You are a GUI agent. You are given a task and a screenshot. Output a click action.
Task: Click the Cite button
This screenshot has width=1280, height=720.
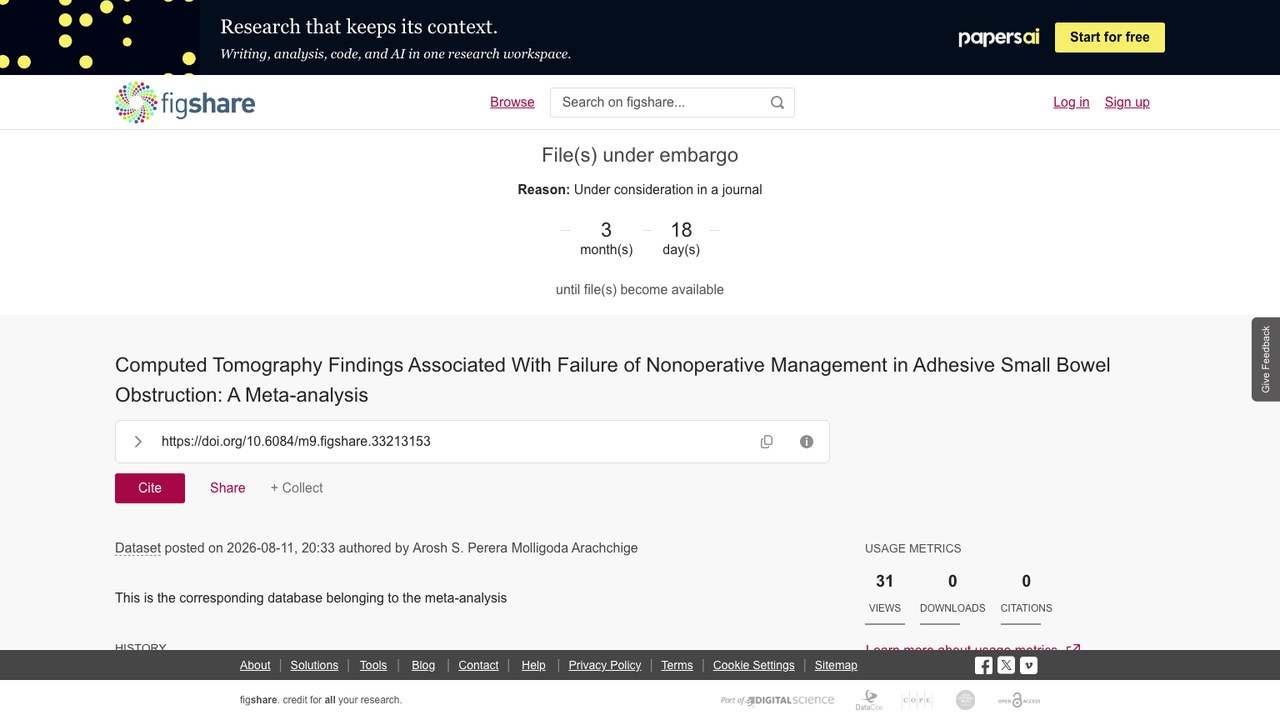click(x=150, y=488)
